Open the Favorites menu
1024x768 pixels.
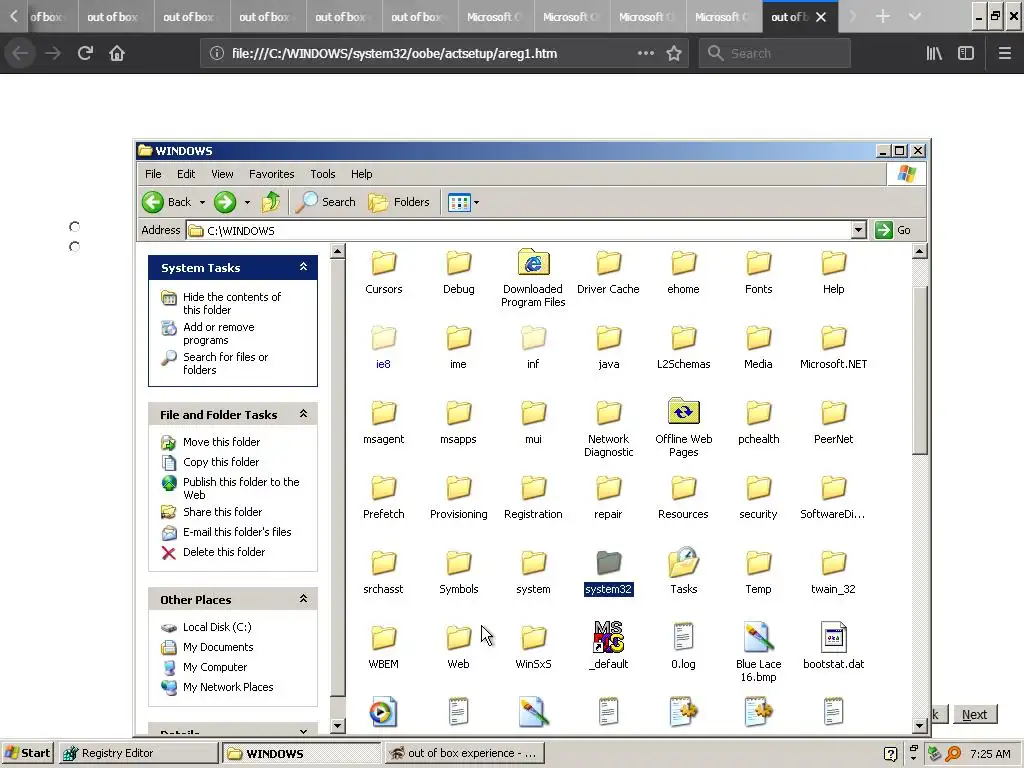click(272, 174)
